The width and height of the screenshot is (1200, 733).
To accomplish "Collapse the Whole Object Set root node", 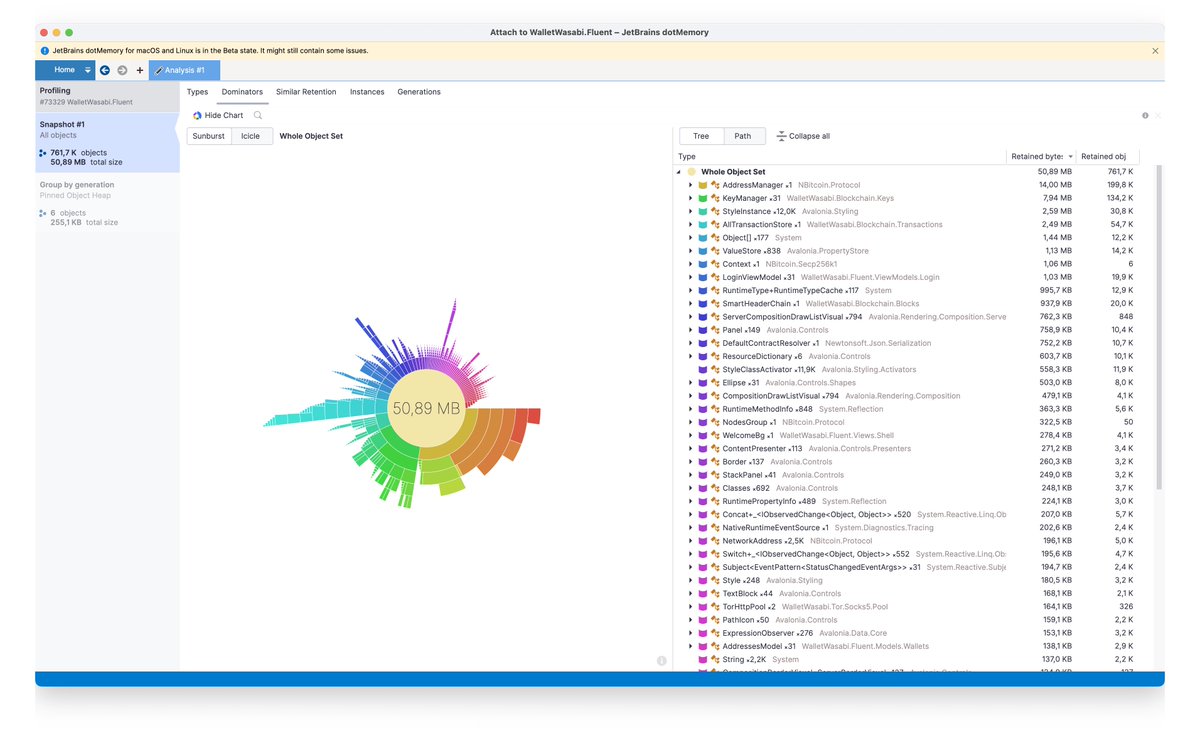I will coord(679,172).
